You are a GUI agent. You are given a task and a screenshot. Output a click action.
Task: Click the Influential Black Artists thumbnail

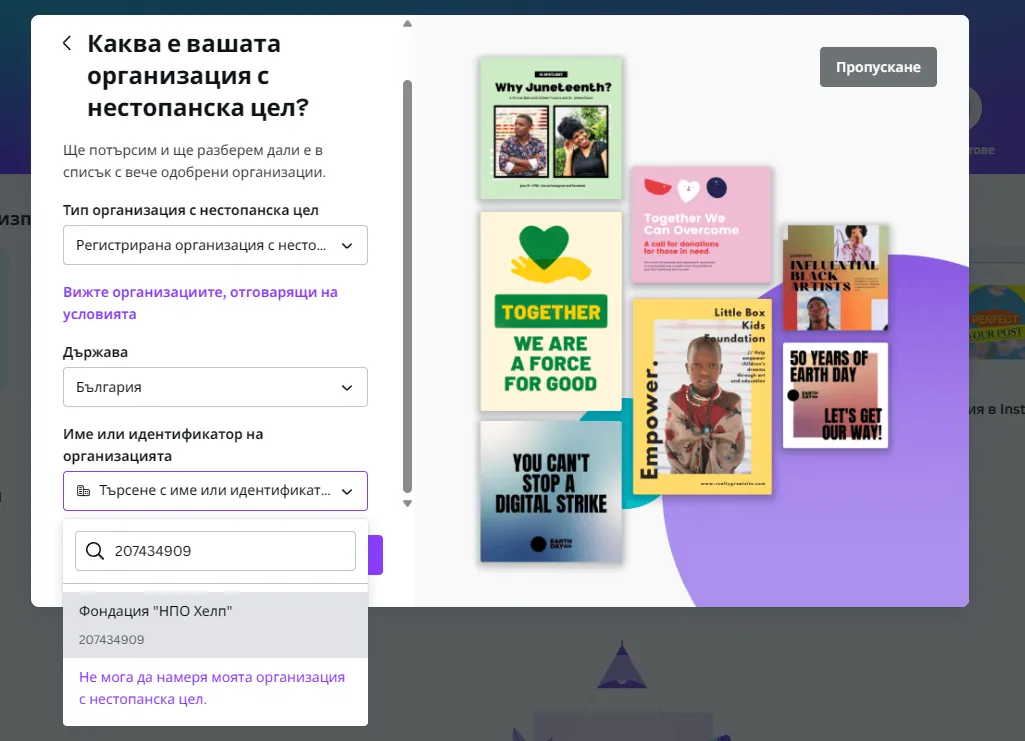(x=835, y=277)
